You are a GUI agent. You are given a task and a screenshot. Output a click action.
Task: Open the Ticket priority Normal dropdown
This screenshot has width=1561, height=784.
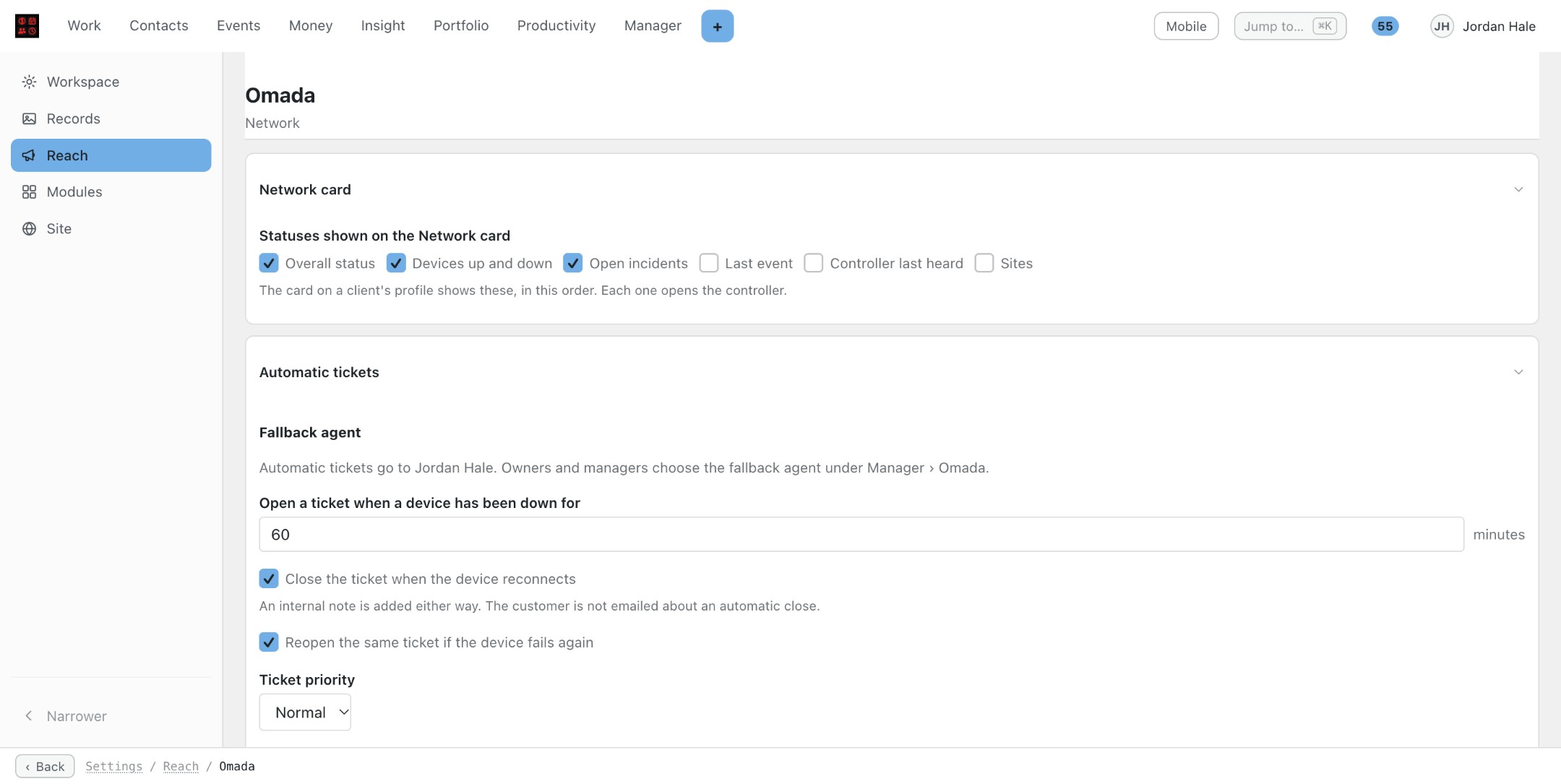[305, 712]
